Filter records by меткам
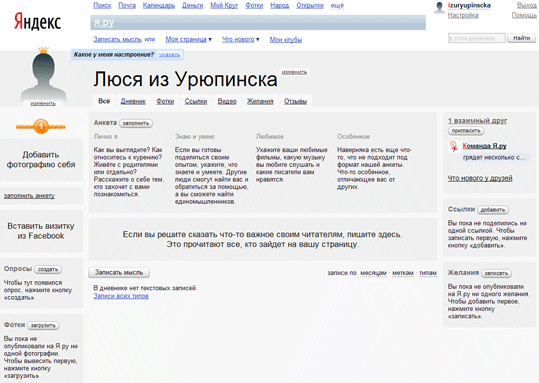This screenshot has width=539, height=383. pos(403,273)
